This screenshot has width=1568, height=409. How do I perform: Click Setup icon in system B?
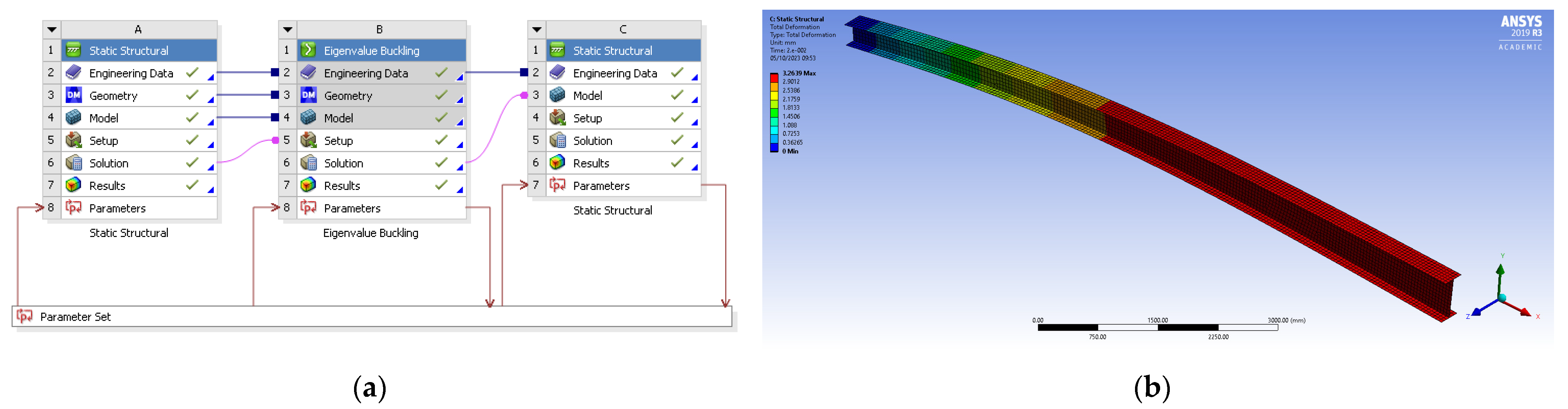click(309, 140)
